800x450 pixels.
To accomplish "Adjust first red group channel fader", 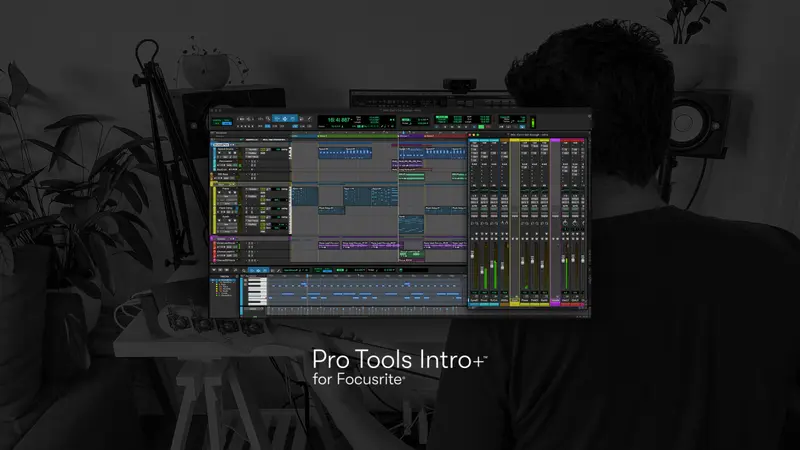I will (563, 260).
